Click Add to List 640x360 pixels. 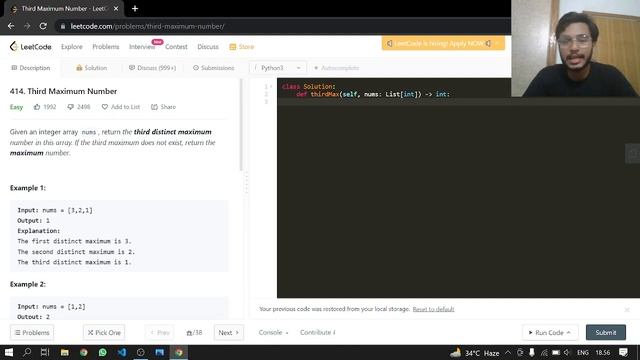coord(121,107)
